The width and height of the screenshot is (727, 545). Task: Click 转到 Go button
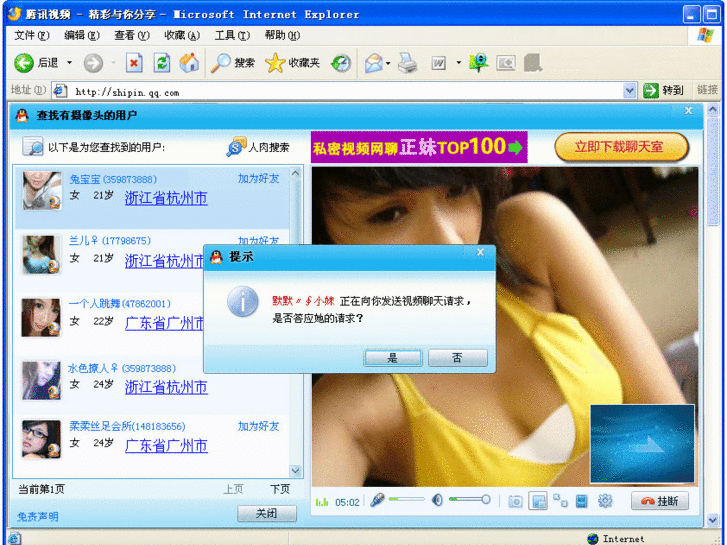click(x=663, y=90)
